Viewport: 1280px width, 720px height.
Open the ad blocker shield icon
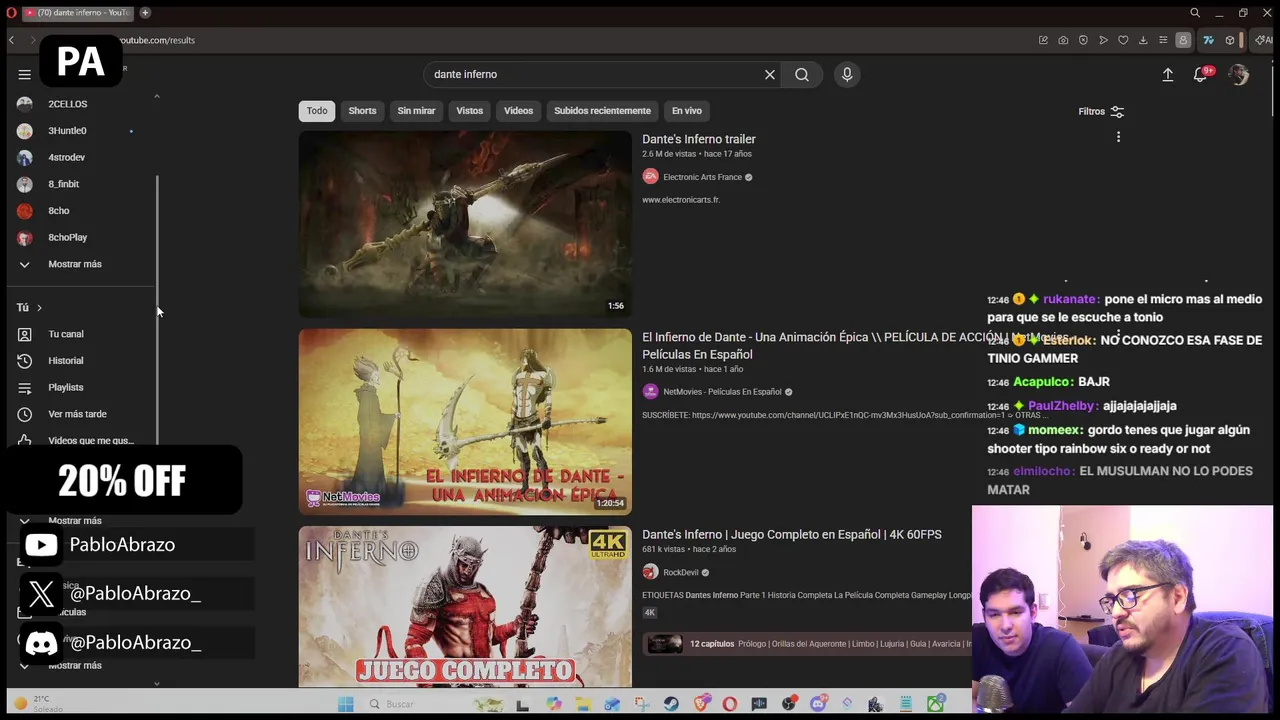click(1083, 40)
